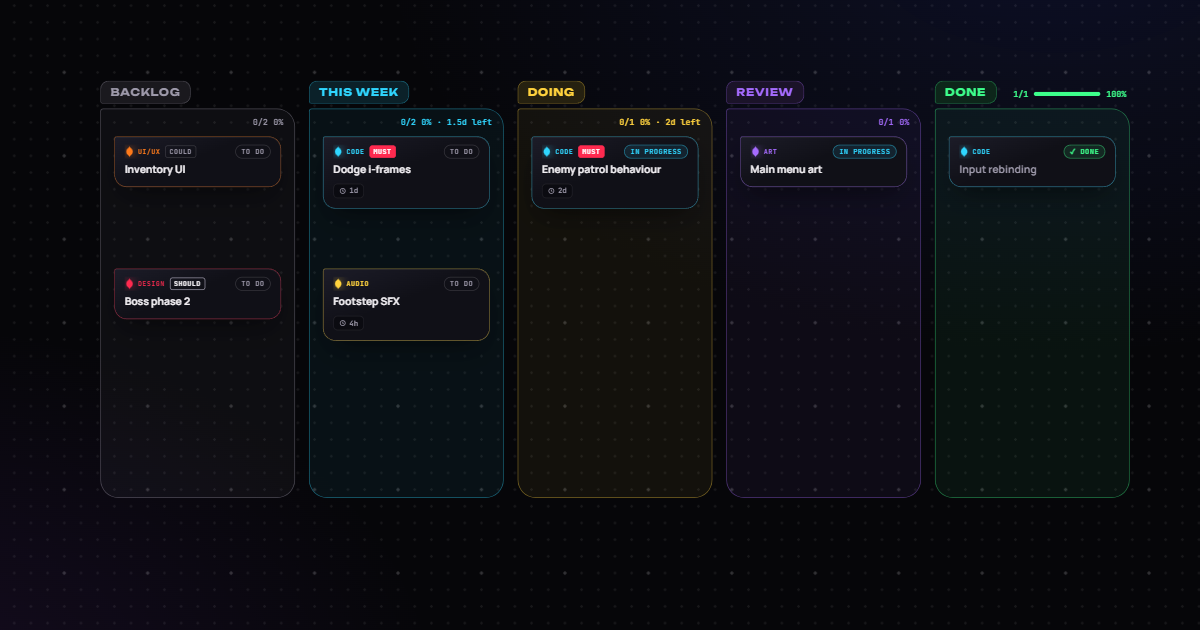Select the Review column header
The height and width of the screenshot is (630, 1200).
point(765,92)
